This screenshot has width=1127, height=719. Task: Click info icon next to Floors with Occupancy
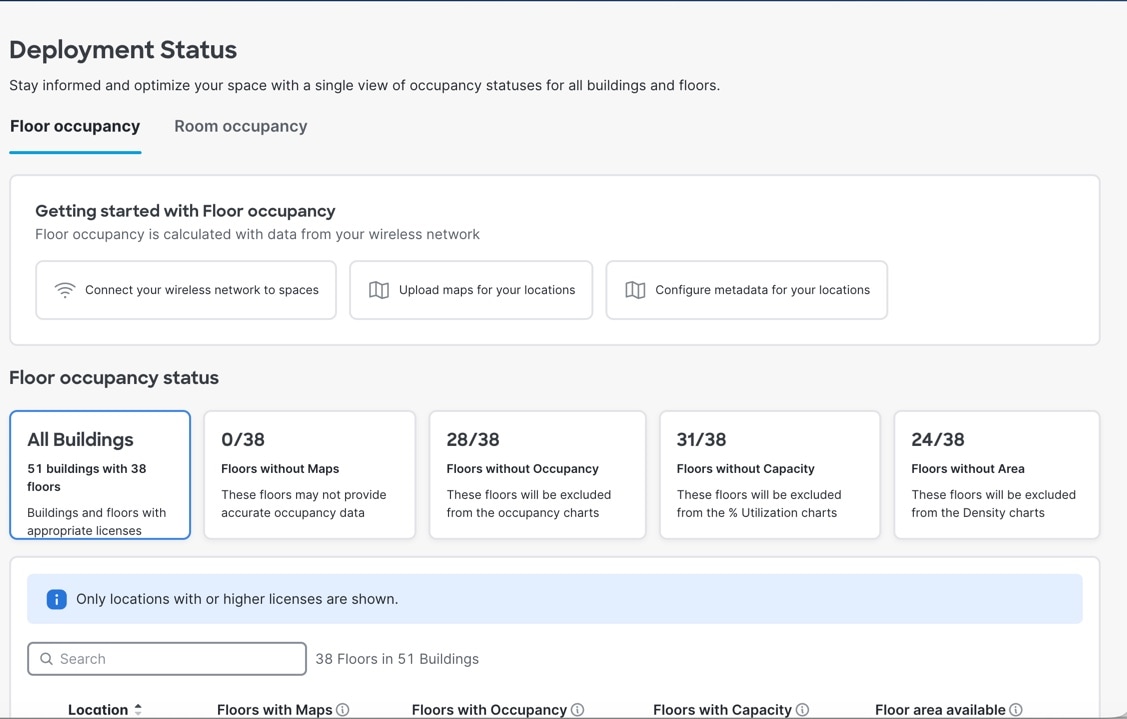(577, 710)
